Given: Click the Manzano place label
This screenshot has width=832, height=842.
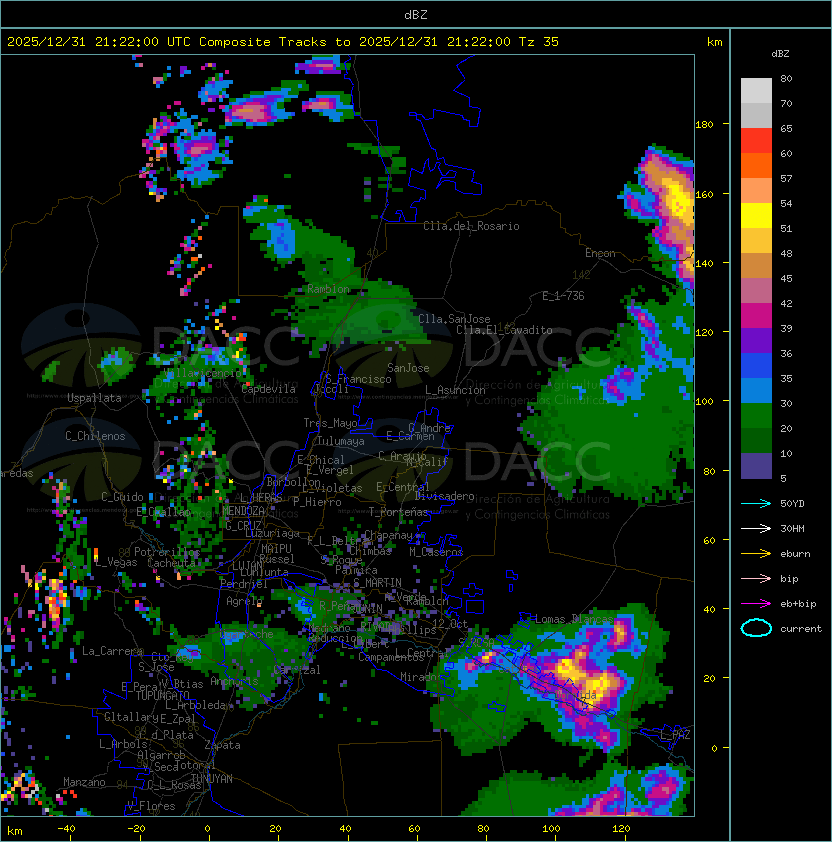Looking at the screenshot, I should click(84, 782).
